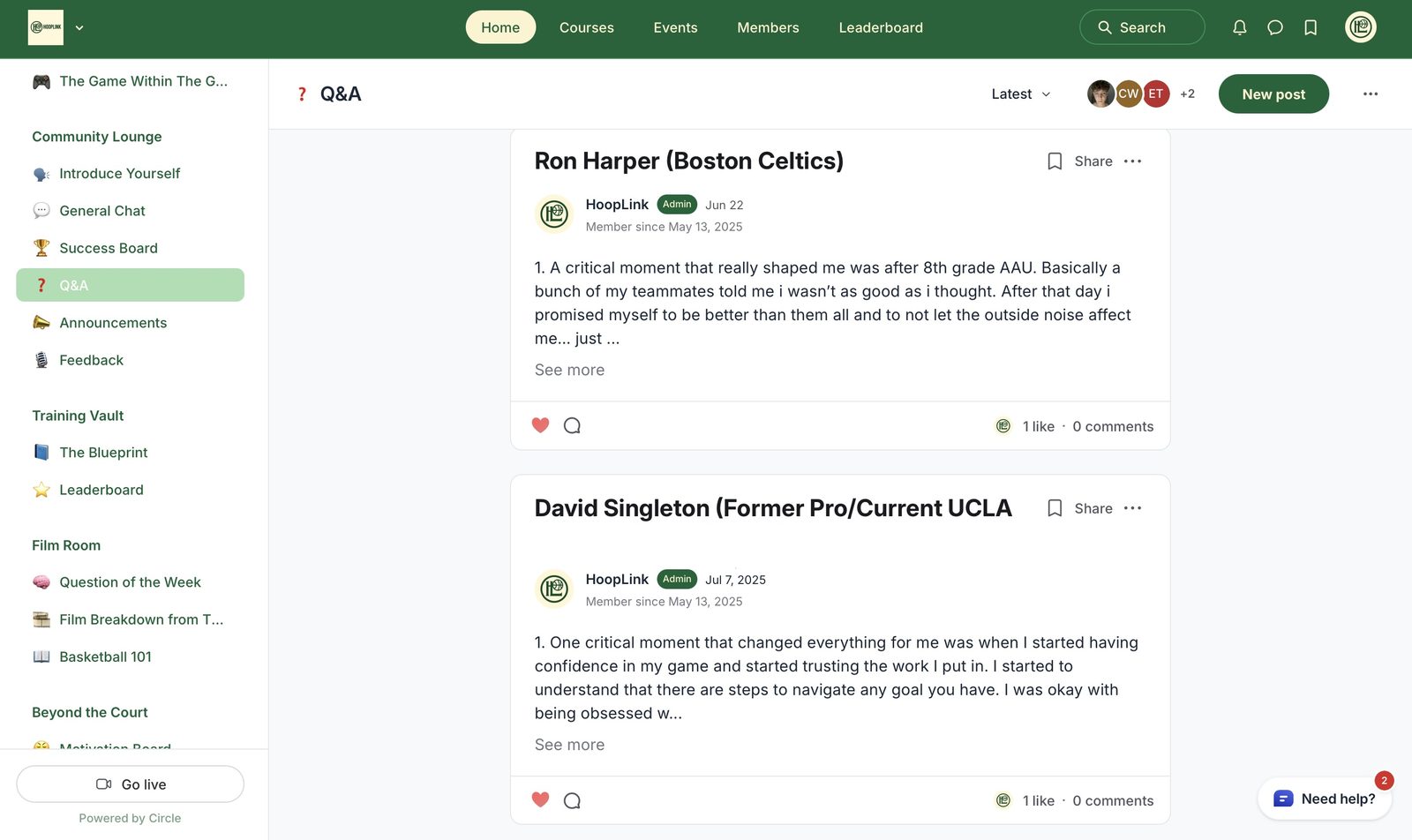This screenshot has width=1412, height=840.
Task: View 0 comments on David Singleton post
Action: click(x=1113, y=801)
